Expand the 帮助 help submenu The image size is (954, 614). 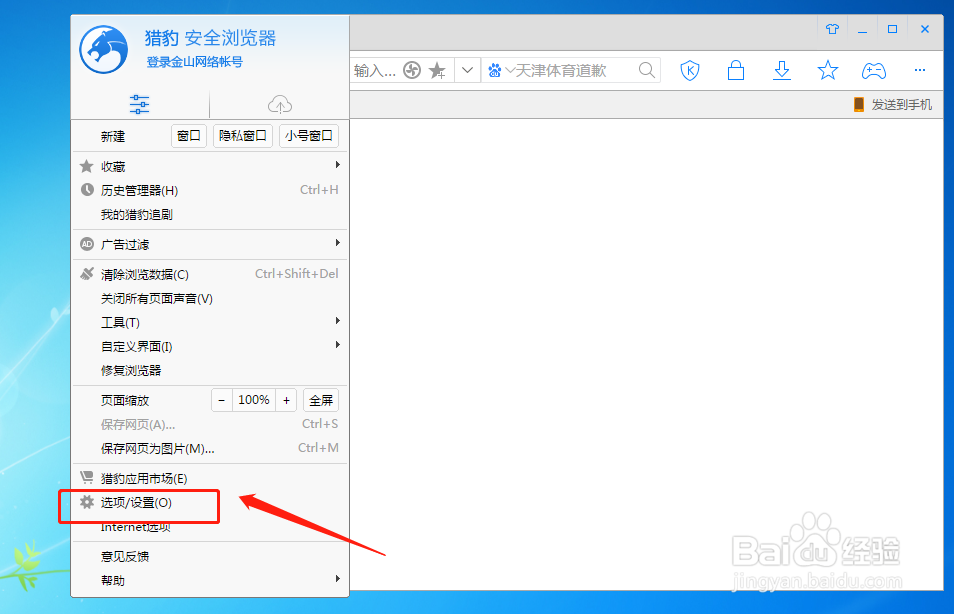(210, 581)
